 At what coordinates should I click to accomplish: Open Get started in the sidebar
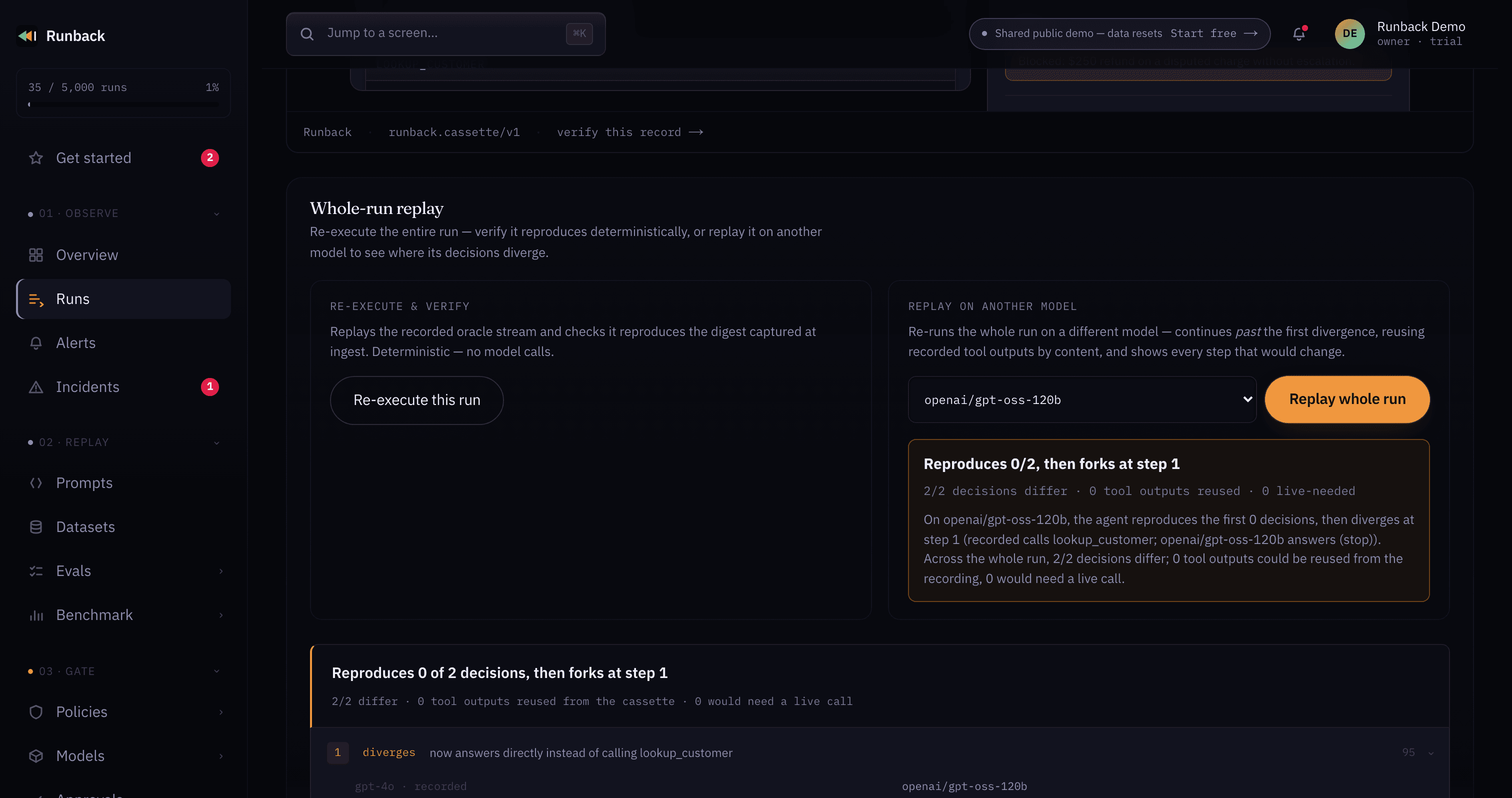pyautogui.click(x=123, y=158)
